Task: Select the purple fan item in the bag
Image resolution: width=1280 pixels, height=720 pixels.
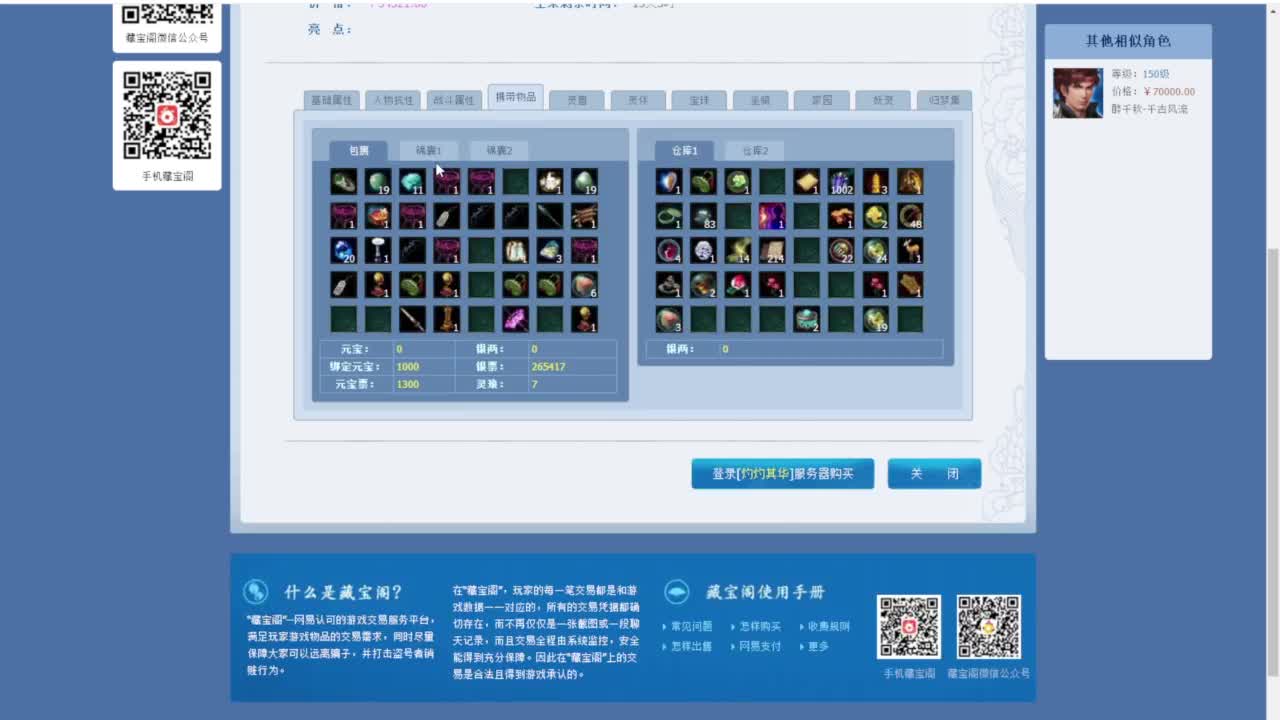Action: [516, 319]
